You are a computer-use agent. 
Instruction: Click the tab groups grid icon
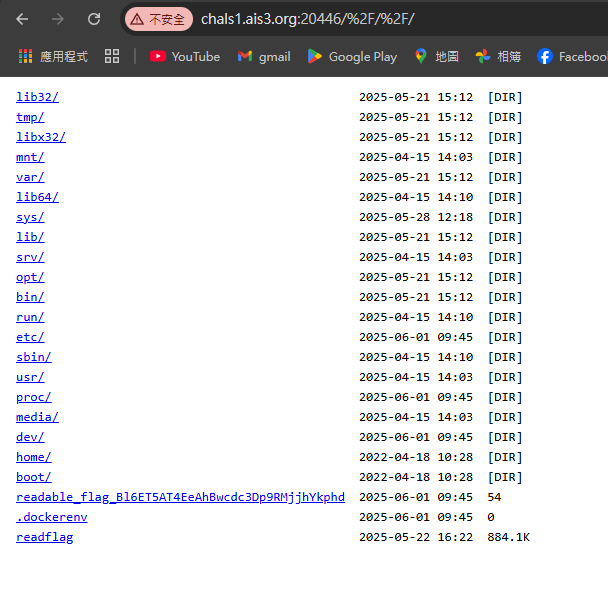pos(112,56)
